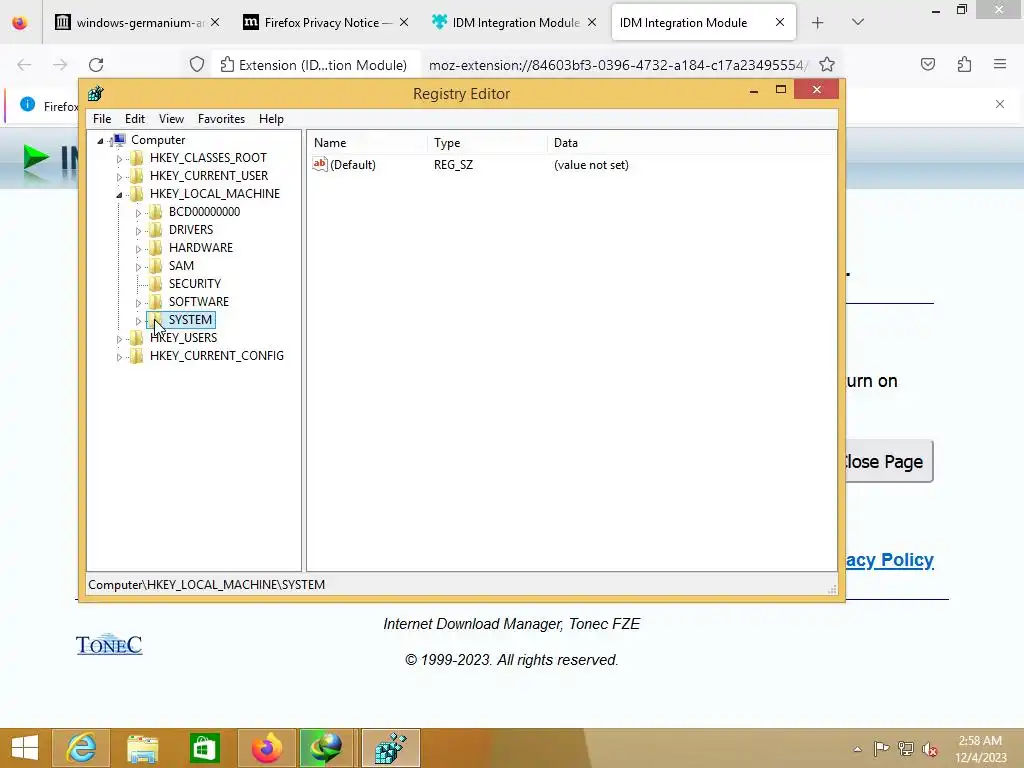
Task: Open the list all tabs dropdown
Action: click(x=858, y=23)
